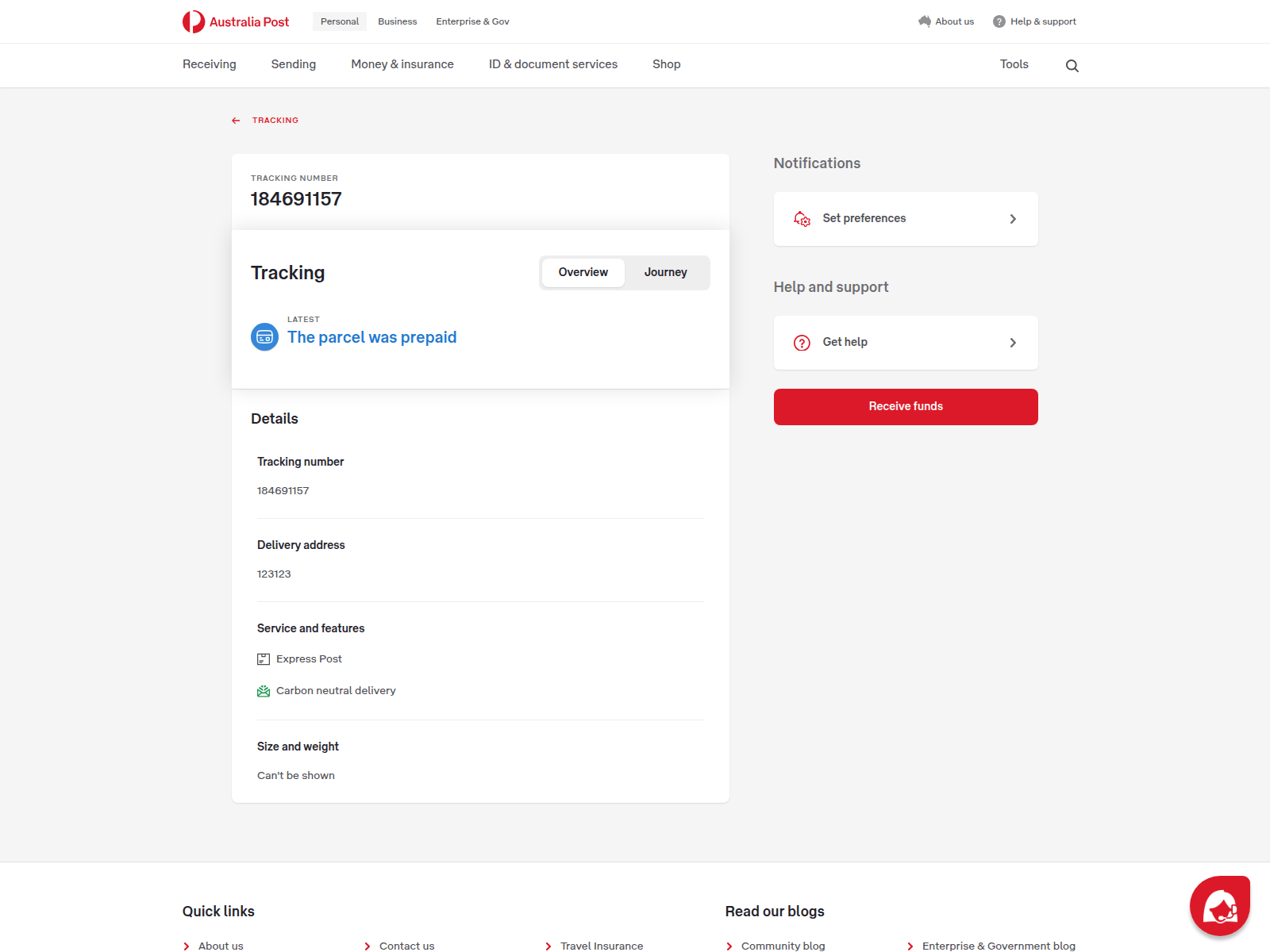Follow the Contact us footer link
The height and width of the screenshot is (952, 1270).
(x=406, y=946)
